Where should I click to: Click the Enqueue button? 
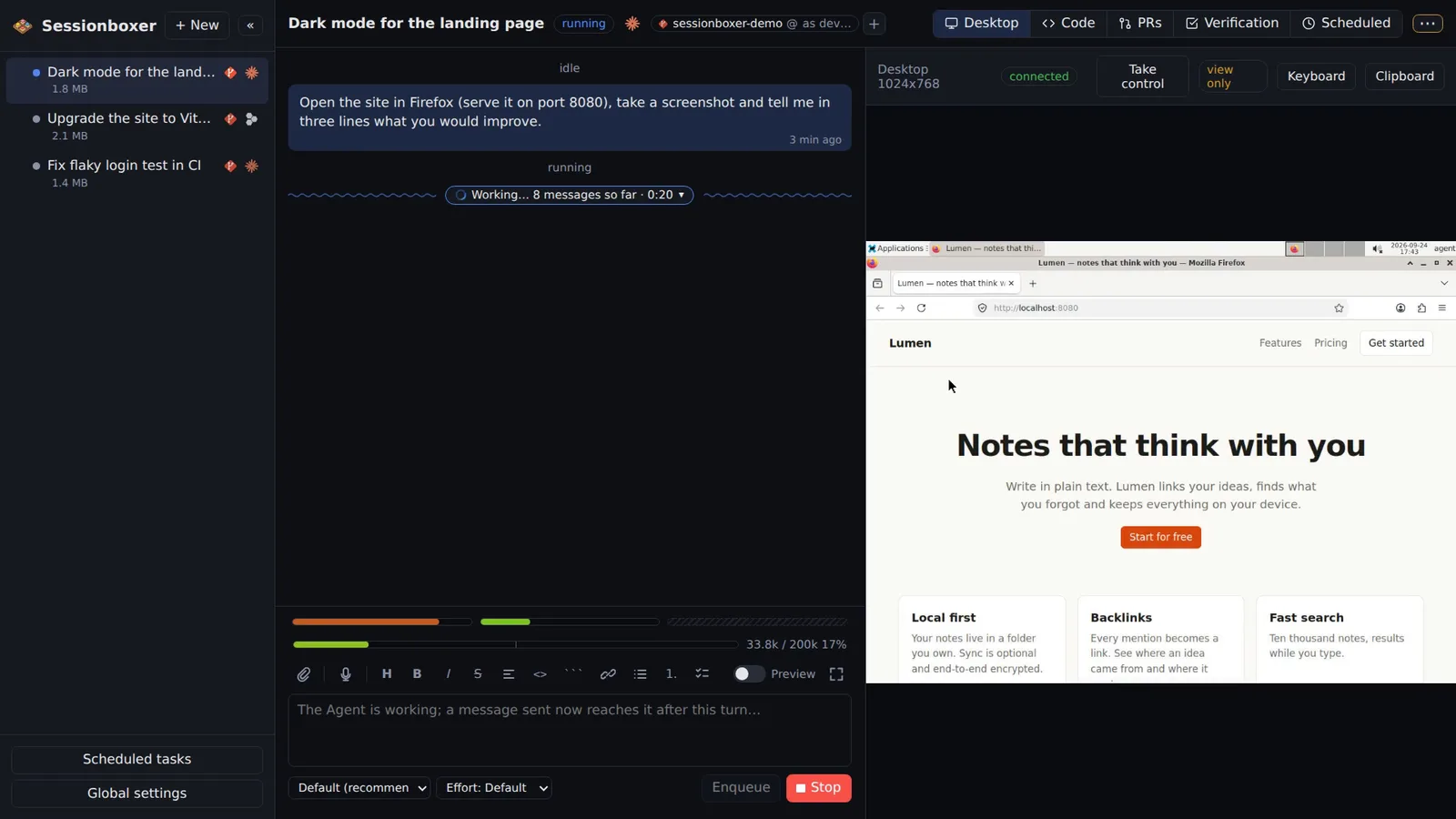741,788
